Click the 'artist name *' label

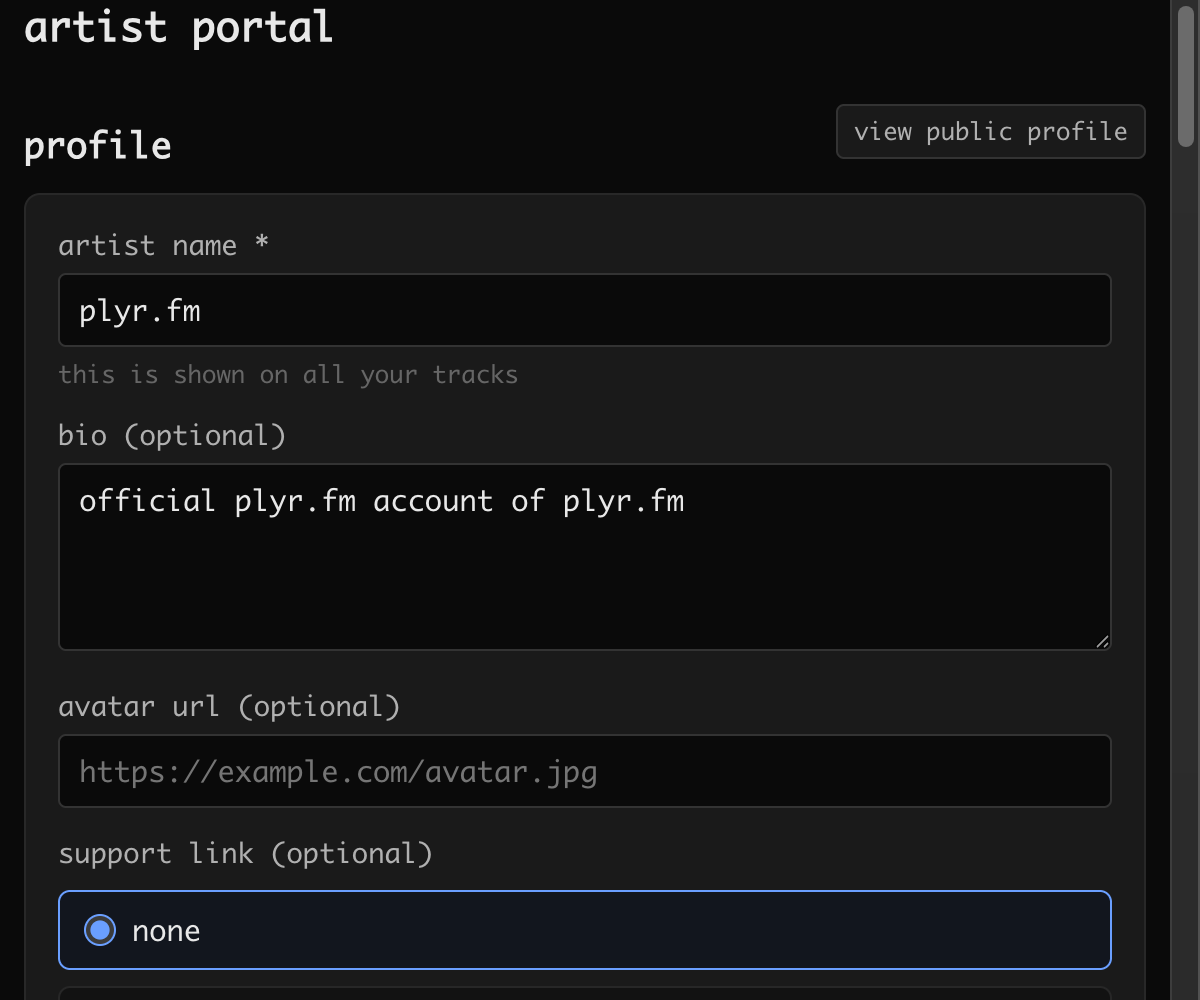pyautogui.click(x=162, y=245)
